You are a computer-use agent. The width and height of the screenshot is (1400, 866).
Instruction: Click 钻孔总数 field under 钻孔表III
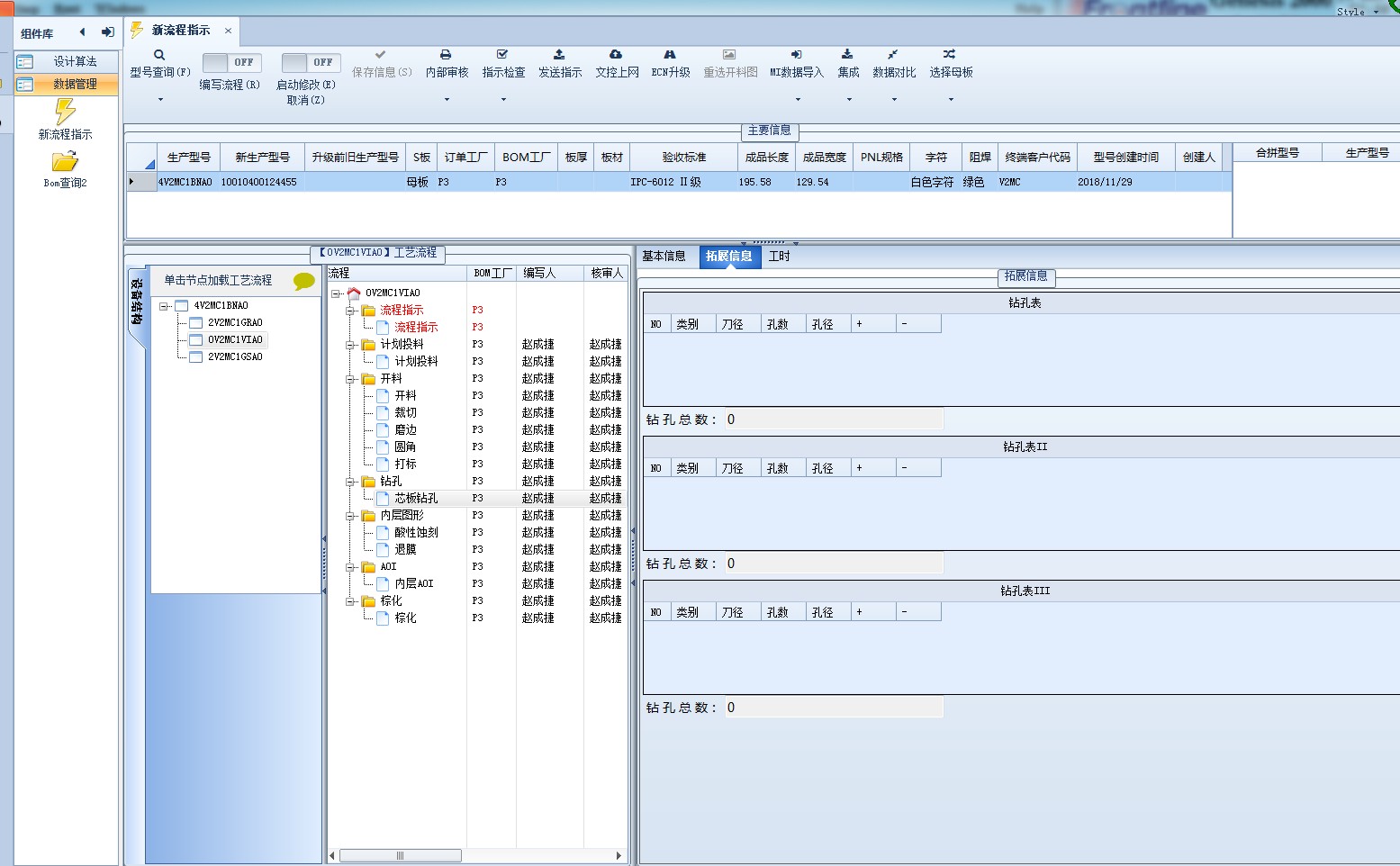point(834,708)
